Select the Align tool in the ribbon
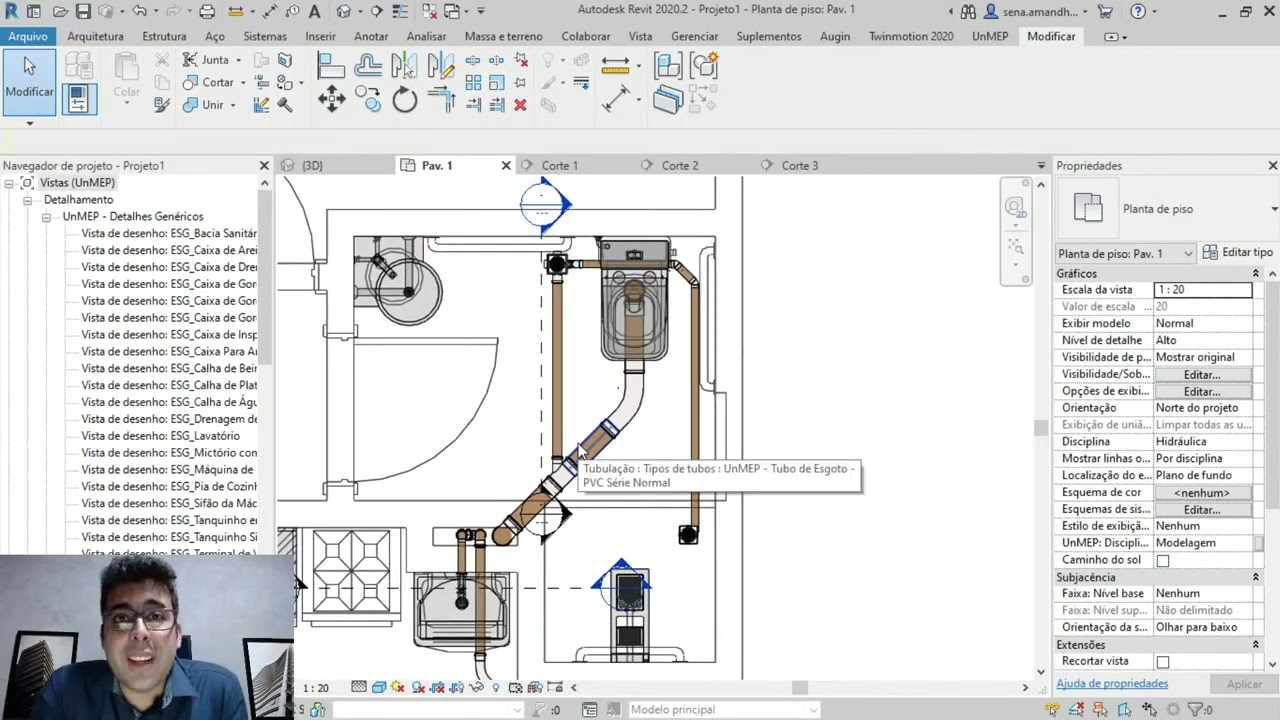Viewport: 1280px width, 720px height. [x=331, y=66]
